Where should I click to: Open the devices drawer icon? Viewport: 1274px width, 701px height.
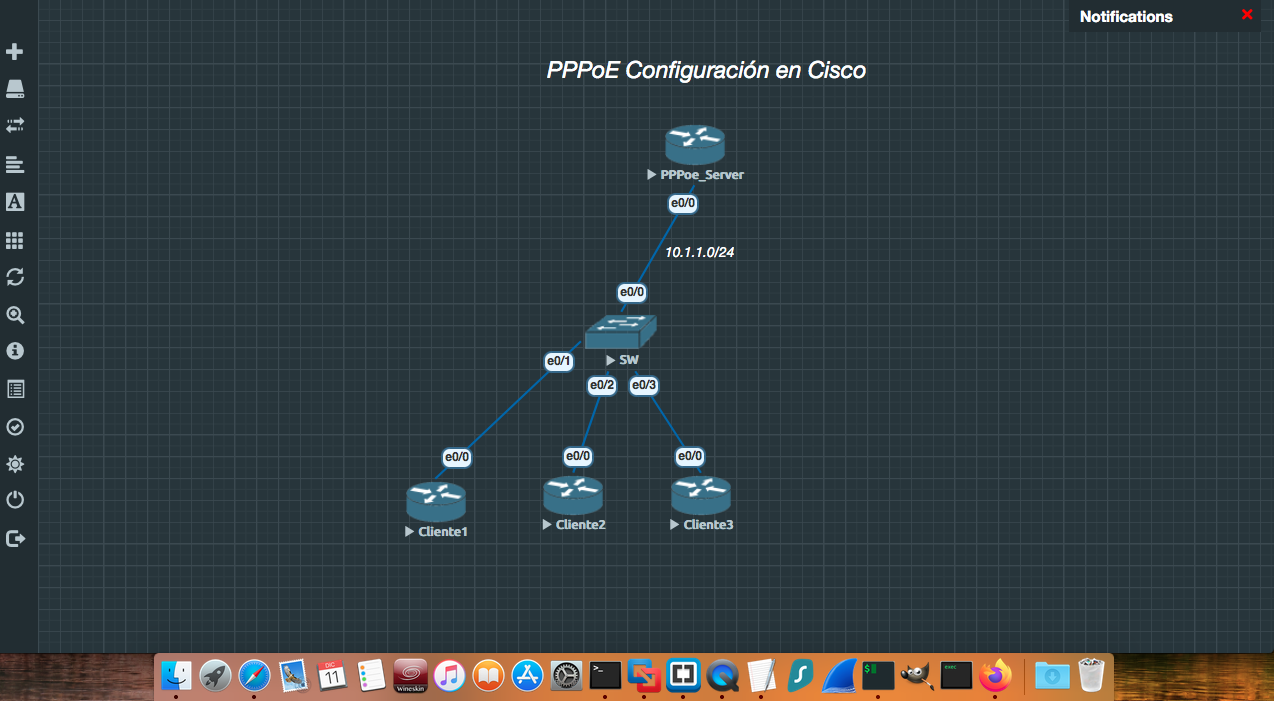pos(14,88)
